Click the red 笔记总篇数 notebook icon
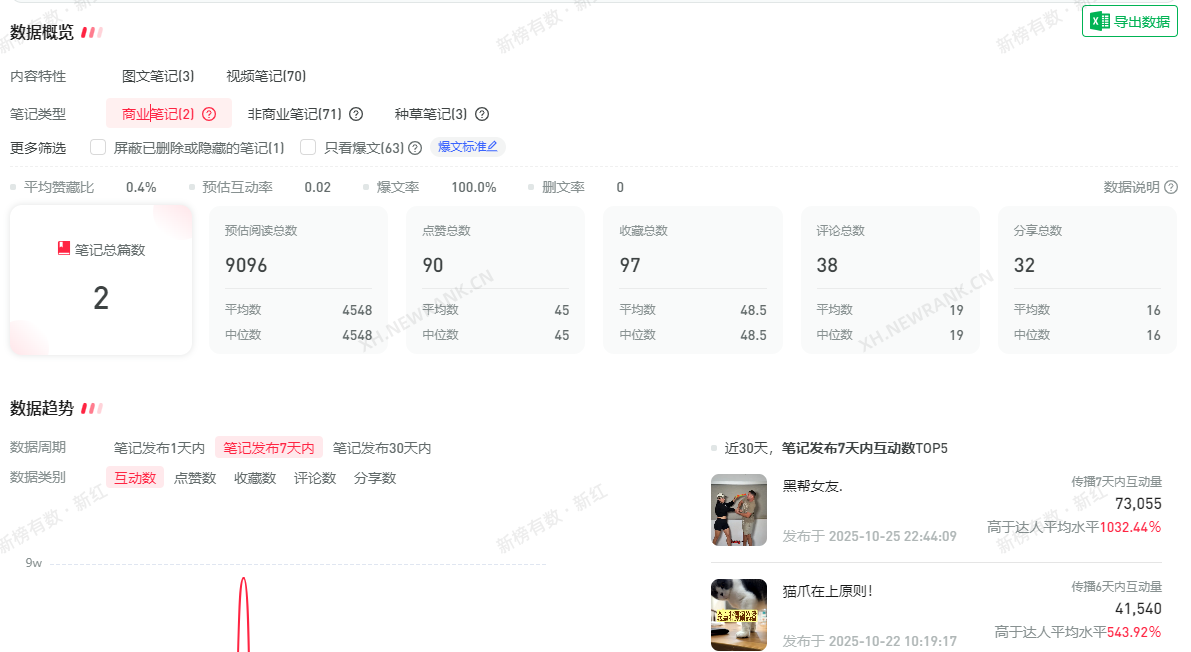Viewport: 1191px width, 652px height. click(64, 249)
